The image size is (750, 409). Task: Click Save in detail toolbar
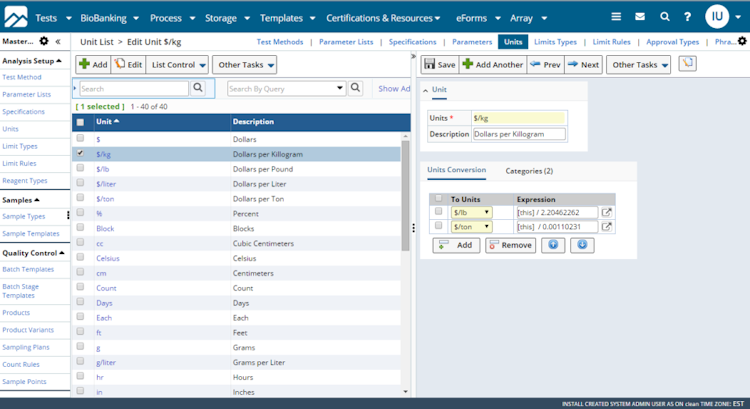click(440, 65)
